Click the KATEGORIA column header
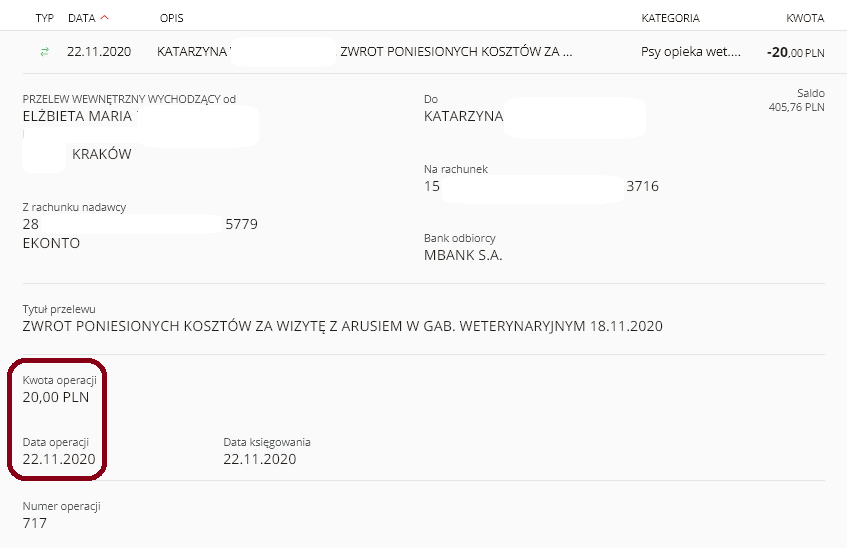847x548 pixels. [670, 18]
